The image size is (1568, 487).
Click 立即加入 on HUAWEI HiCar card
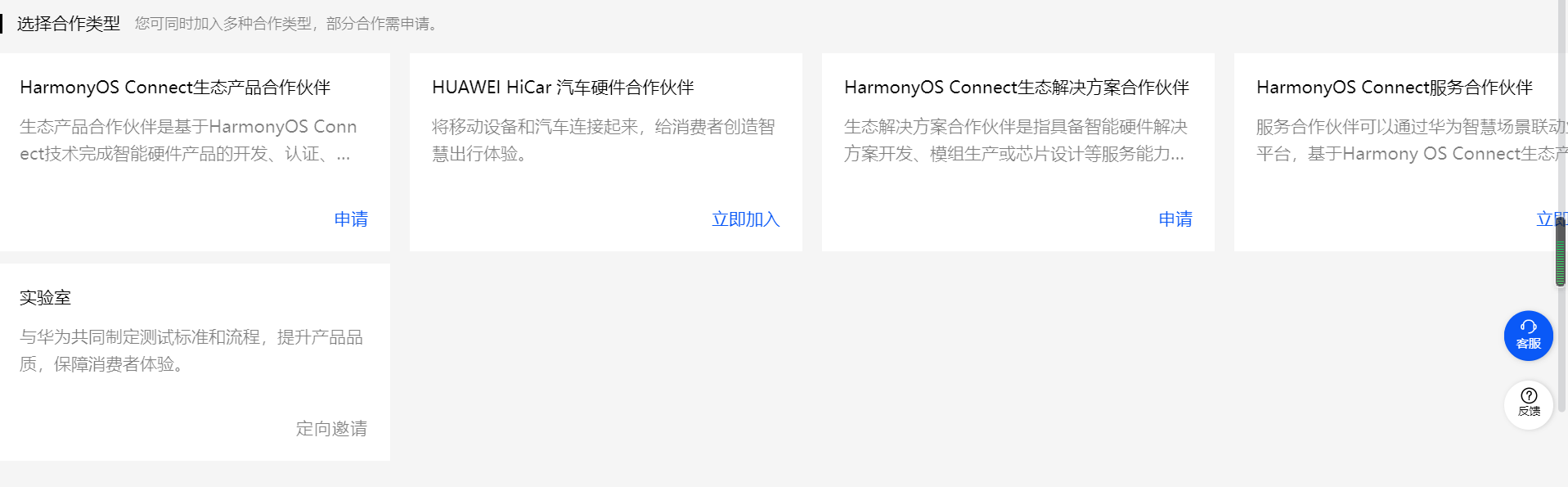click(745, 219)
